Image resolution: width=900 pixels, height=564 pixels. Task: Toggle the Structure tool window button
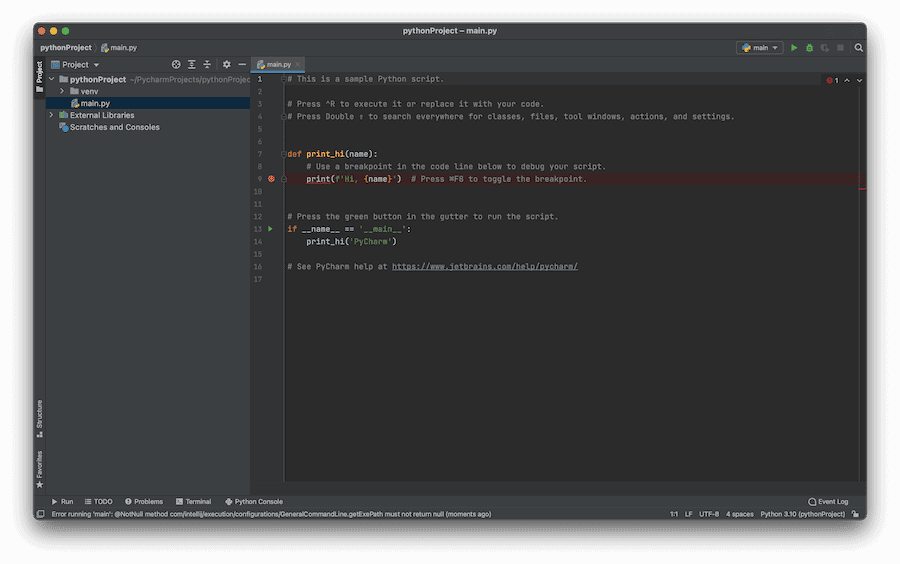pyautogui.click(x=40, y=418)
